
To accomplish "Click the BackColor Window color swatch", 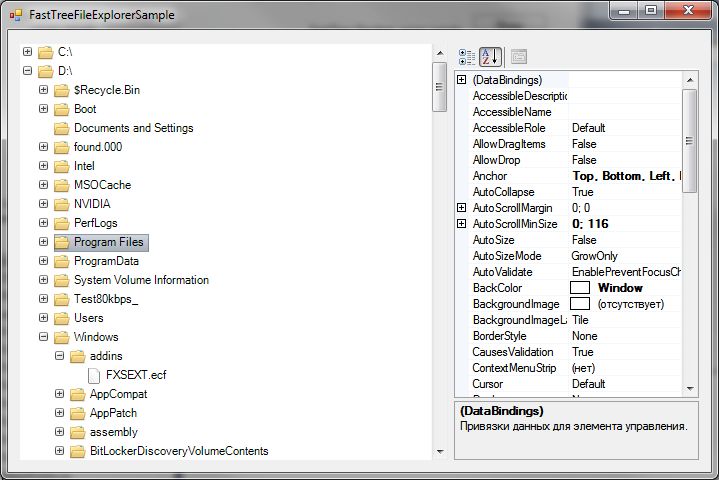I will (x=580, y=288).
